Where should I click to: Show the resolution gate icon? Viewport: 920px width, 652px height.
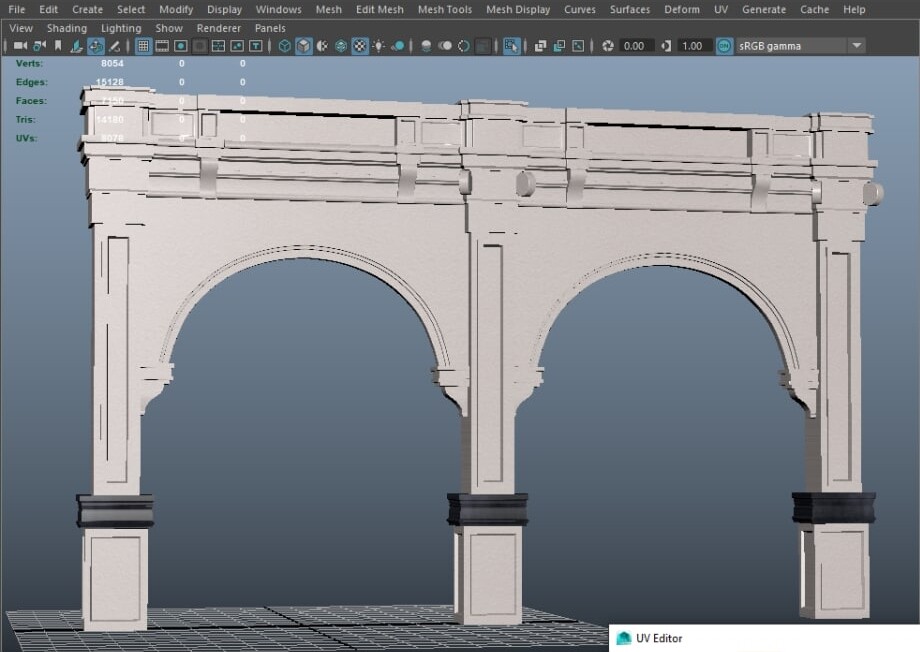point(180,45)
